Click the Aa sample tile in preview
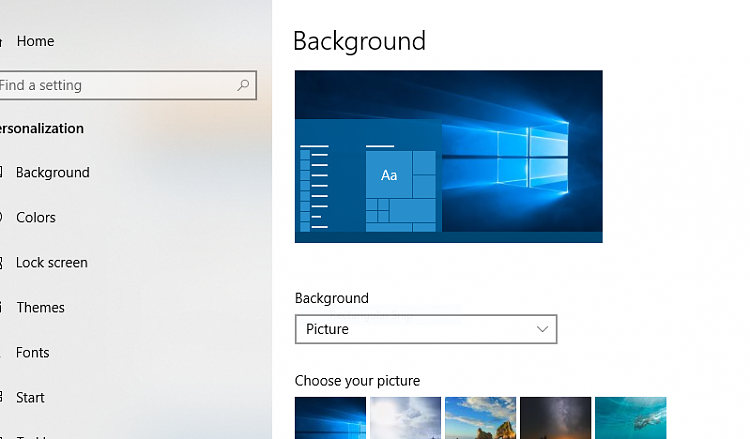Viewport: 750px width, 439px height. tap(389, 175)
